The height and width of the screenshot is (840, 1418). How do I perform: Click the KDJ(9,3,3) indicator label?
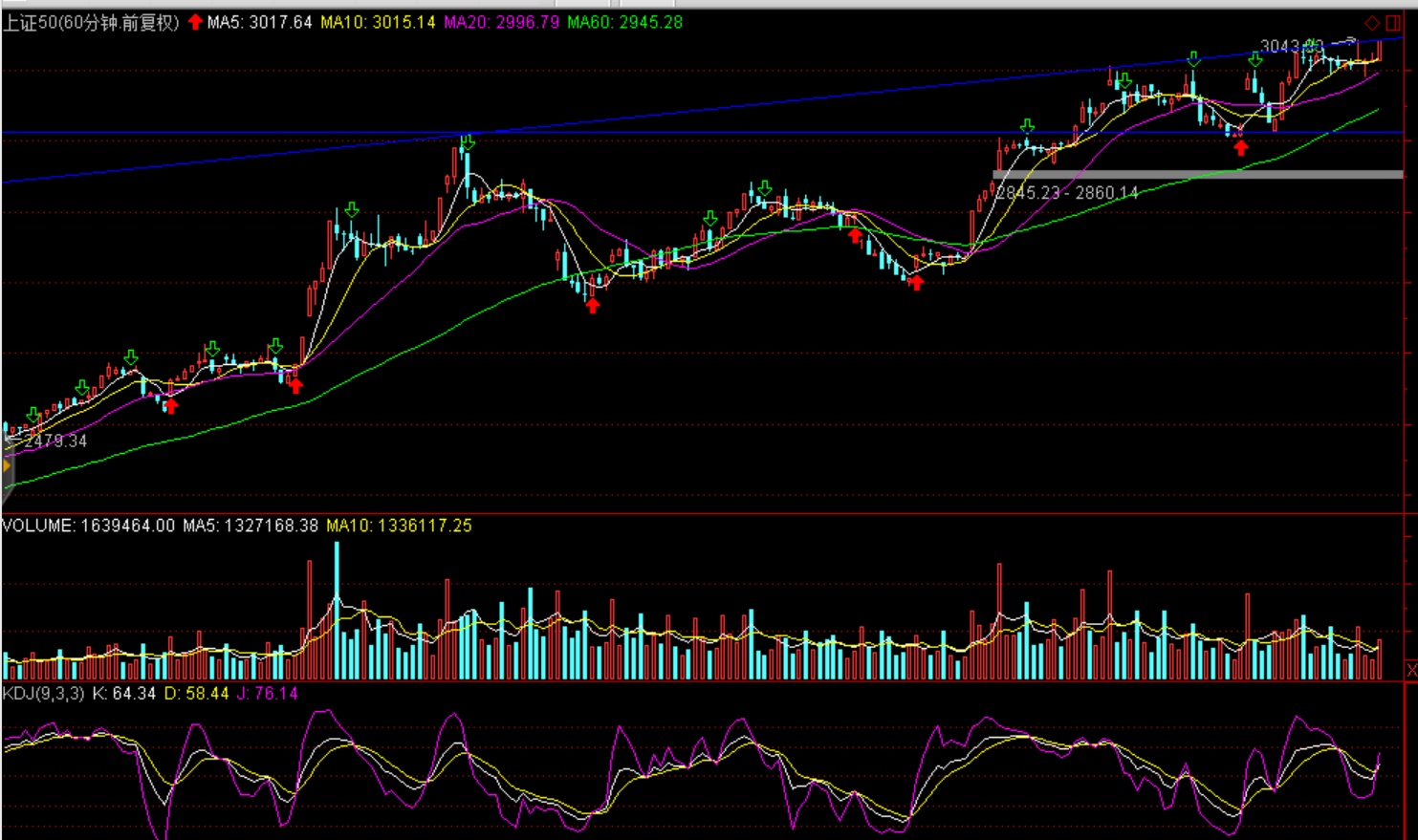pyautogui.click(x=44, y=693)
